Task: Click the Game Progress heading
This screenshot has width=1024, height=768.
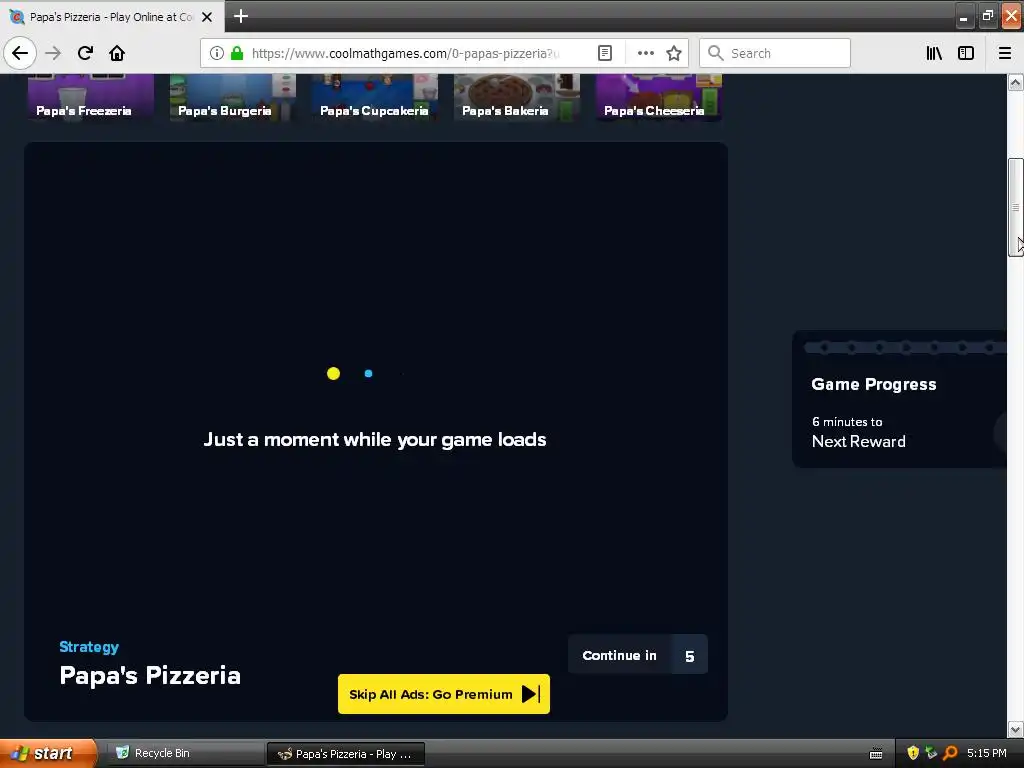Action: pyautogui.click(x=874, y=384)
